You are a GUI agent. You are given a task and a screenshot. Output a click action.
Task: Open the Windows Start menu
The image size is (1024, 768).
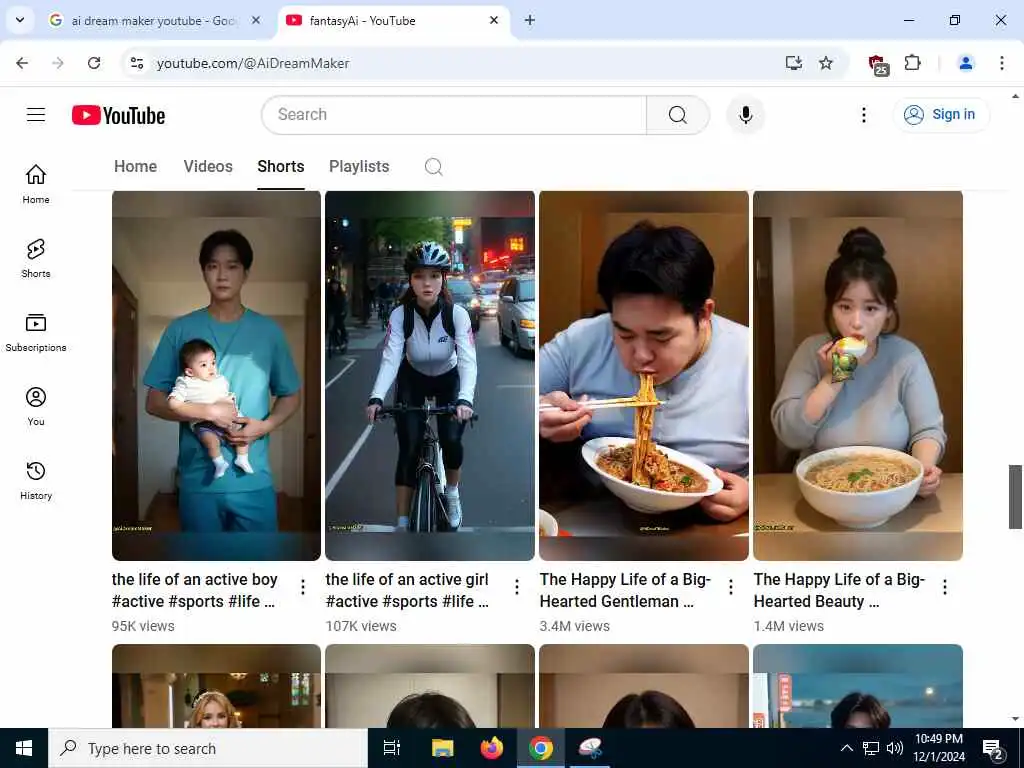click(24, 748)
